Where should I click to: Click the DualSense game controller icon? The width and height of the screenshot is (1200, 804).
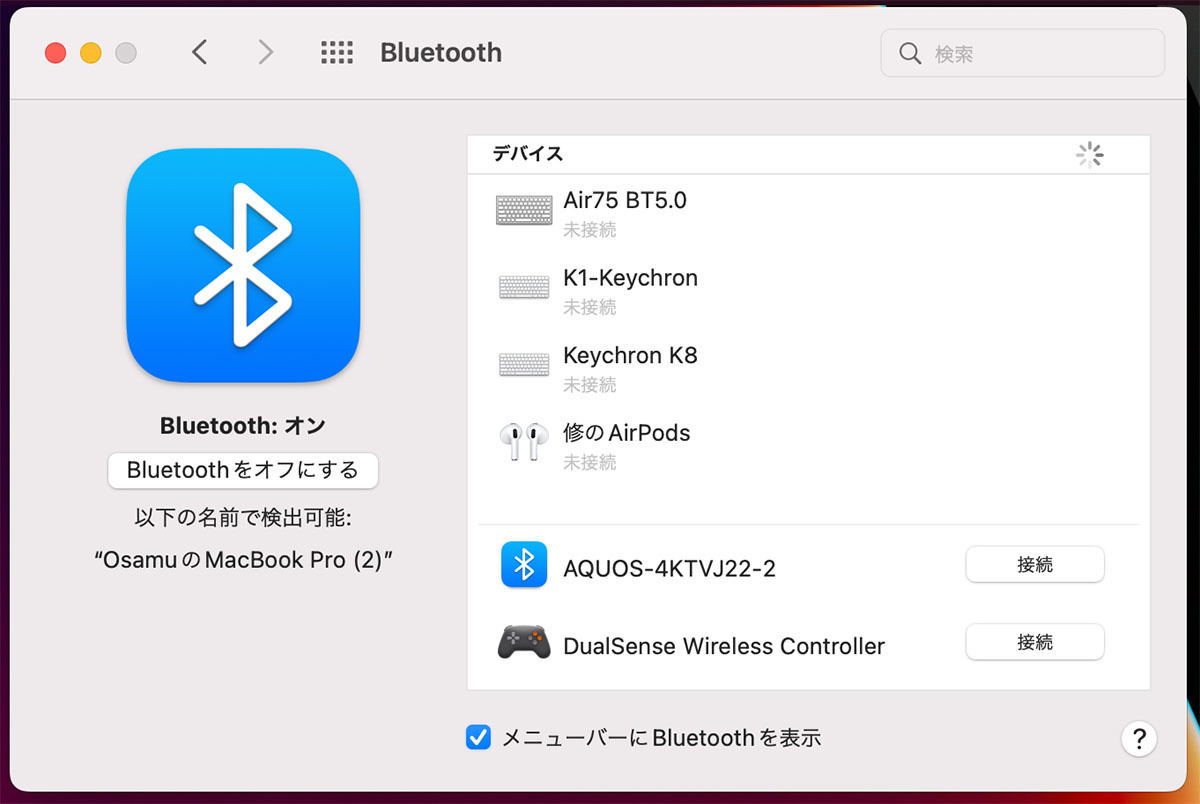524,642
